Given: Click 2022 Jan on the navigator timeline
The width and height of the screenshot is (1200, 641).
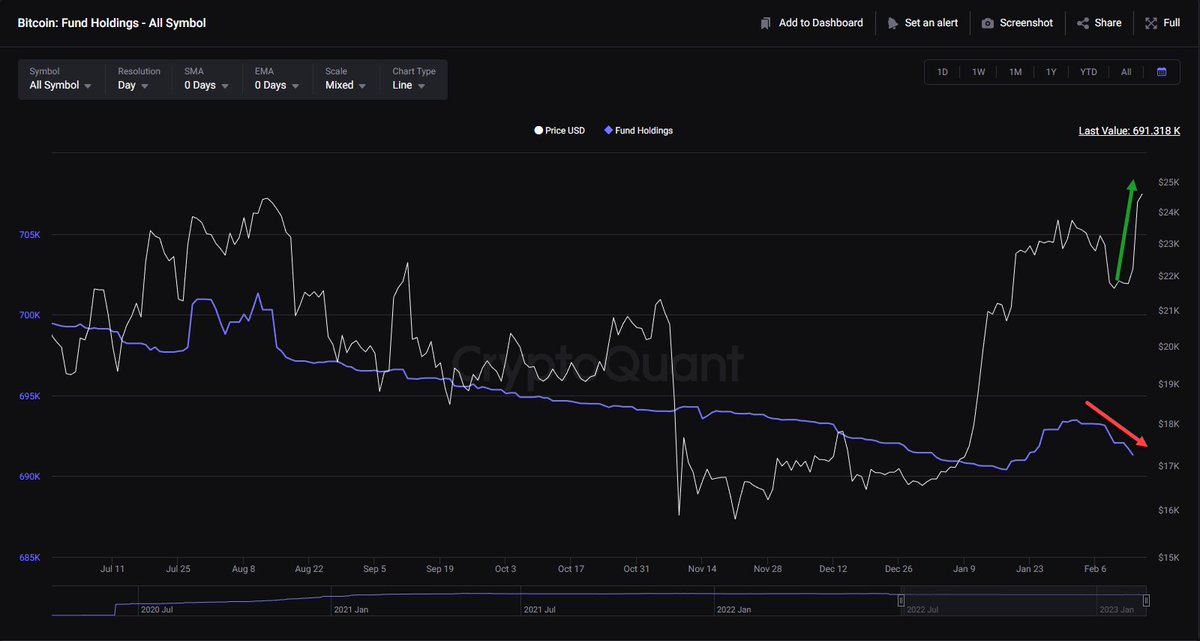Looking at the screenshot, I should pos(735,609).
